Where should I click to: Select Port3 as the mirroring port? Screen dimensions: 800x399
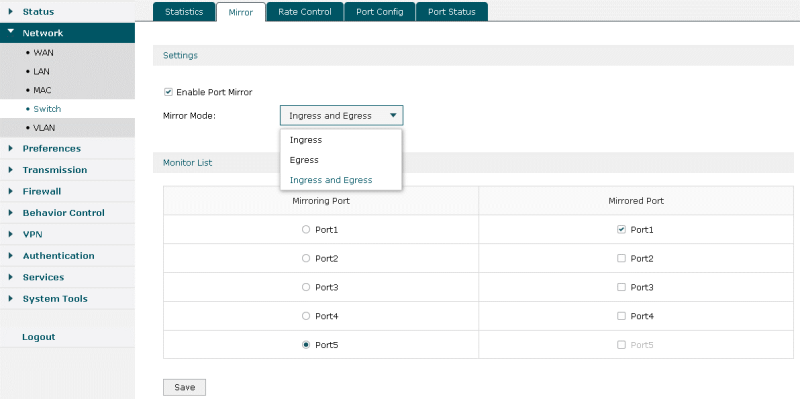306,287
